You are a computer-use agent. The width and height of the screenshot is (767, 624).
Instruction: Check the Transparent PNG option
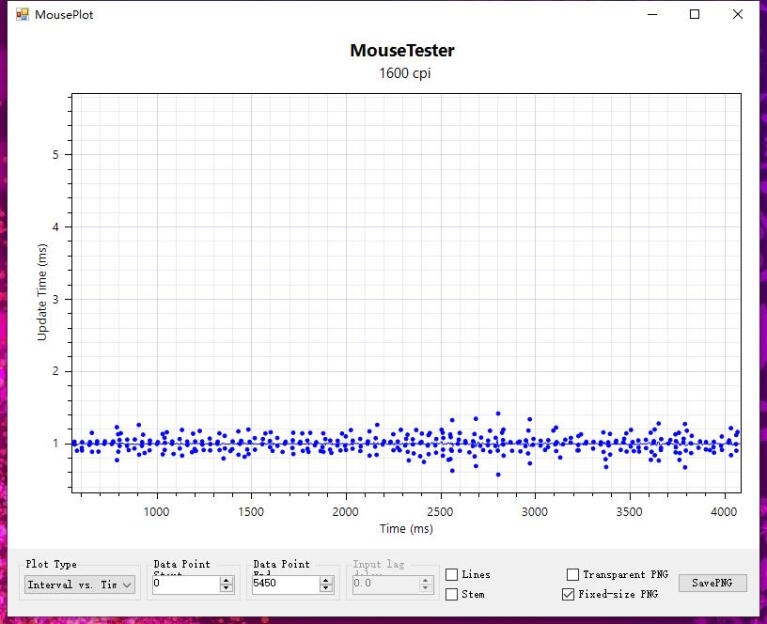pyautogui.click(x=573, y=575)
